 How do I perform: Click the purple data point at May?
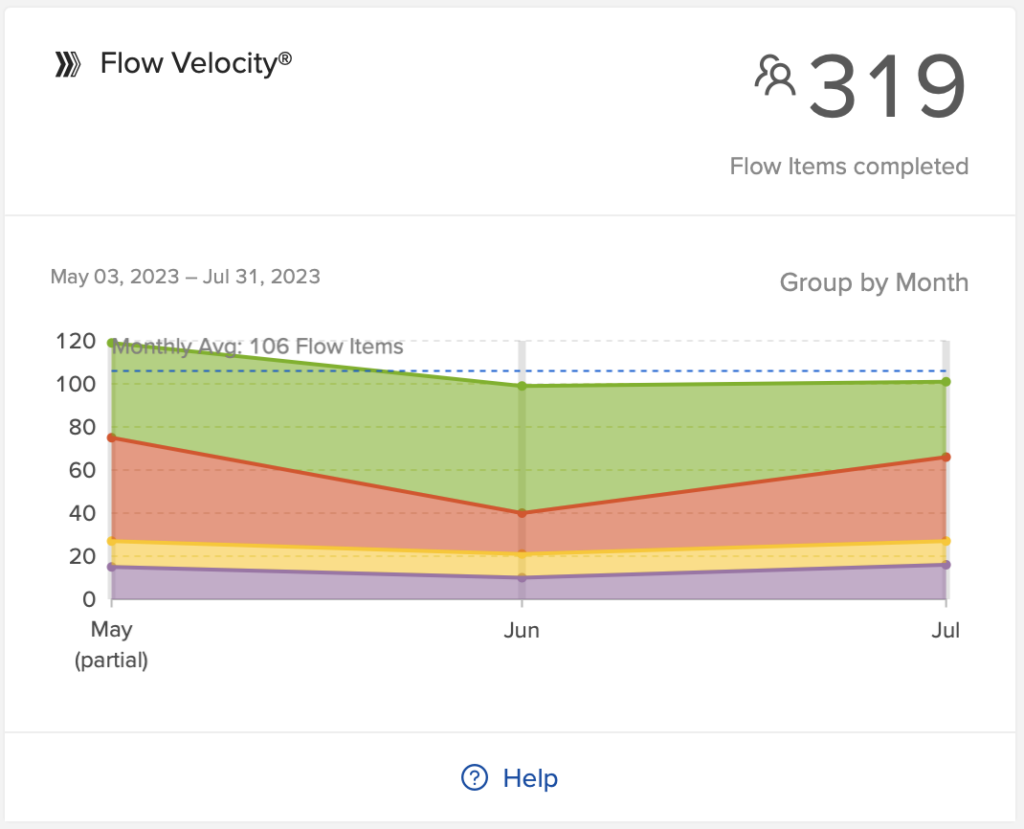(111, 567)
